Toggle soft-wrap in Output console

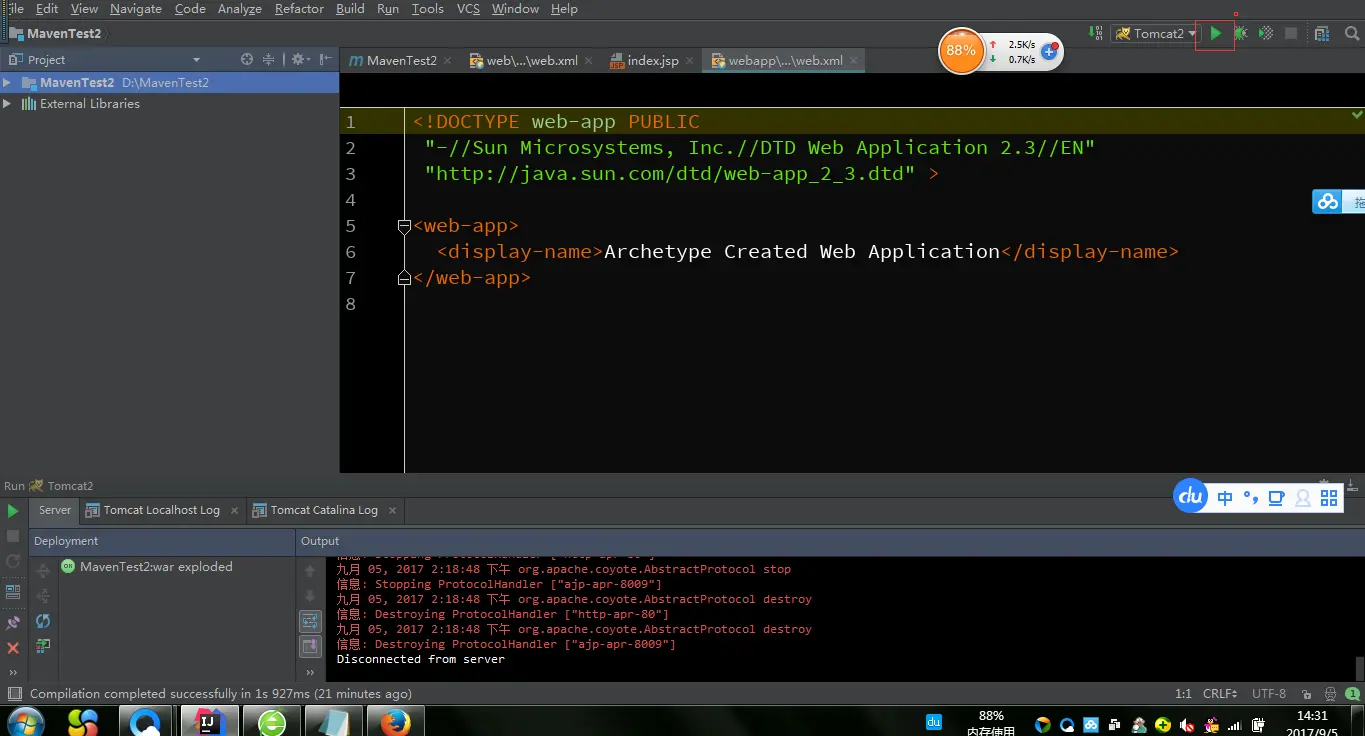310,621
